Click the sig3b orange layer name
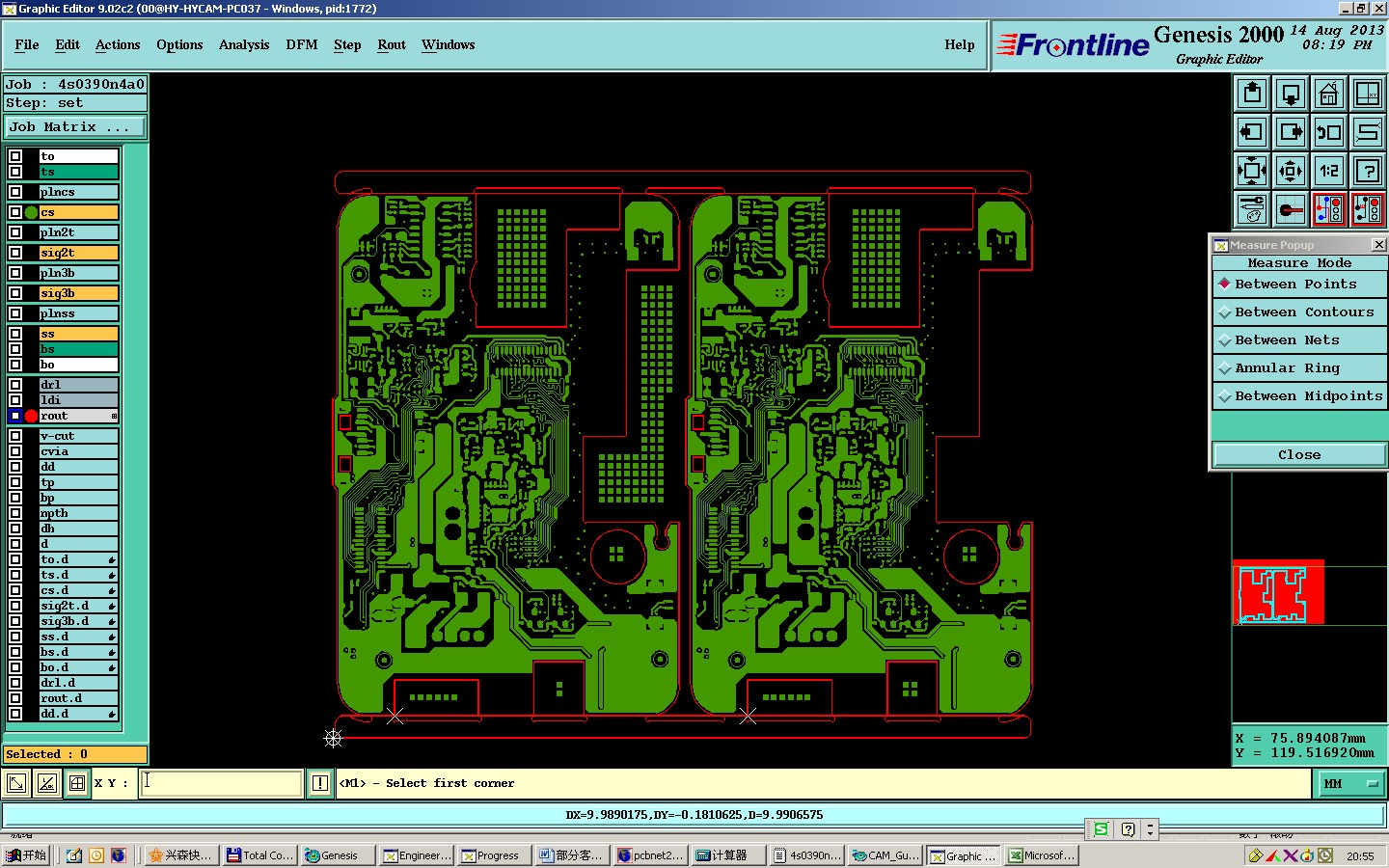The image size is (1389, 868). 79,293
